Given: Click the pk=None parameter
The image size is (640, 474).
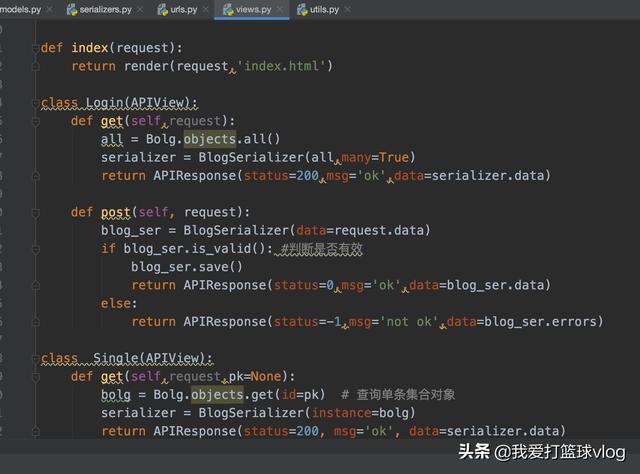Looking at the screenshot, I should tap(255, 376).
